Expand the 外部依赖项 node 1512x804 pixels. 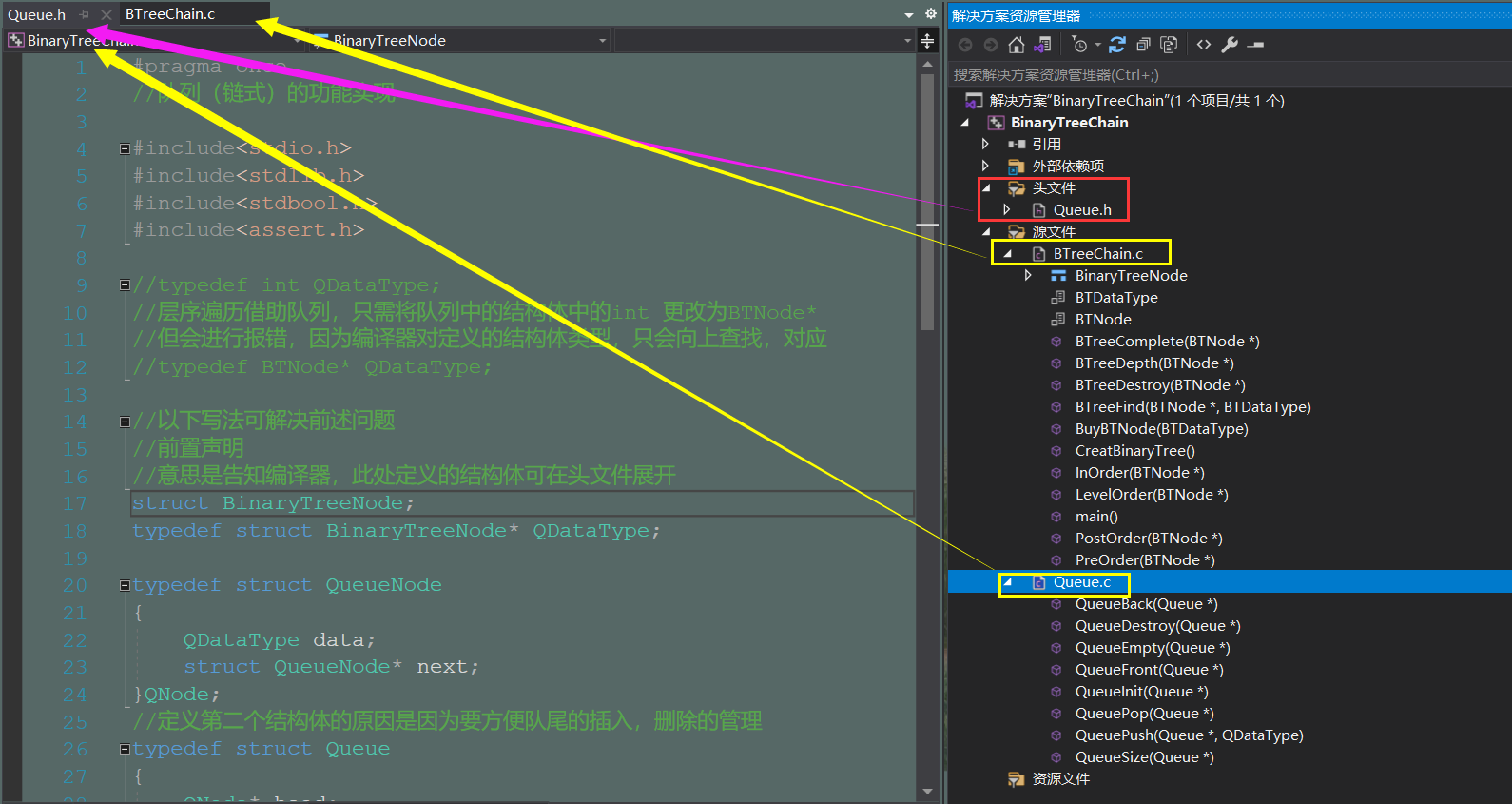(x=986, y=166)
